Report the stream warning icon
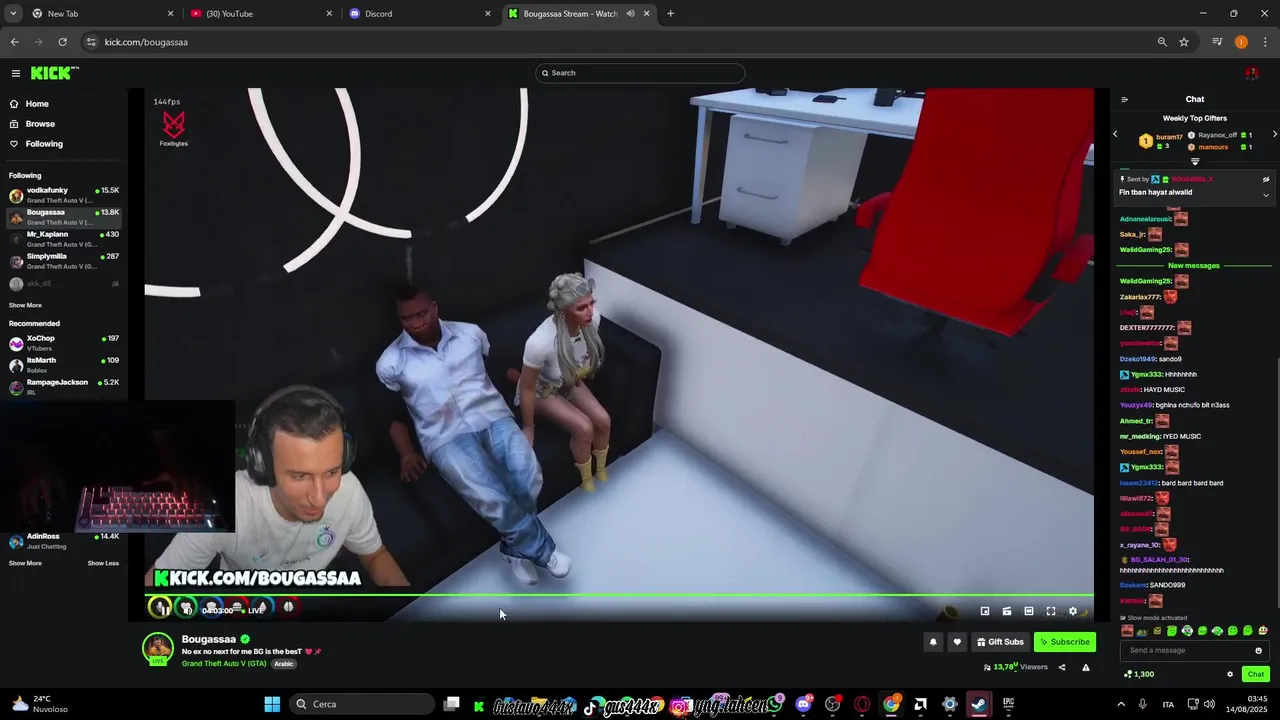 pyautogui.click(x=1086, y=667)
